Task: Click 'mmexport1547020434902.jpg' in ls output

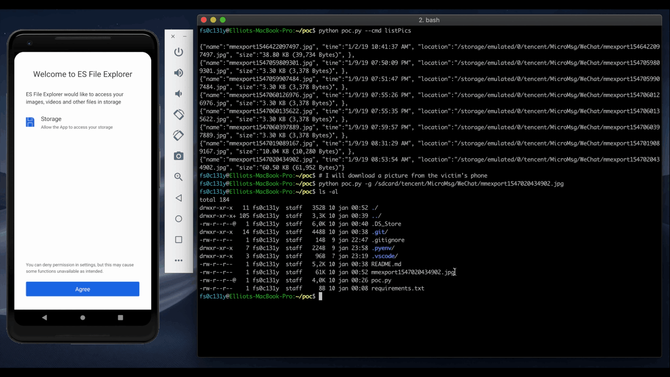Action: (413, 272)
